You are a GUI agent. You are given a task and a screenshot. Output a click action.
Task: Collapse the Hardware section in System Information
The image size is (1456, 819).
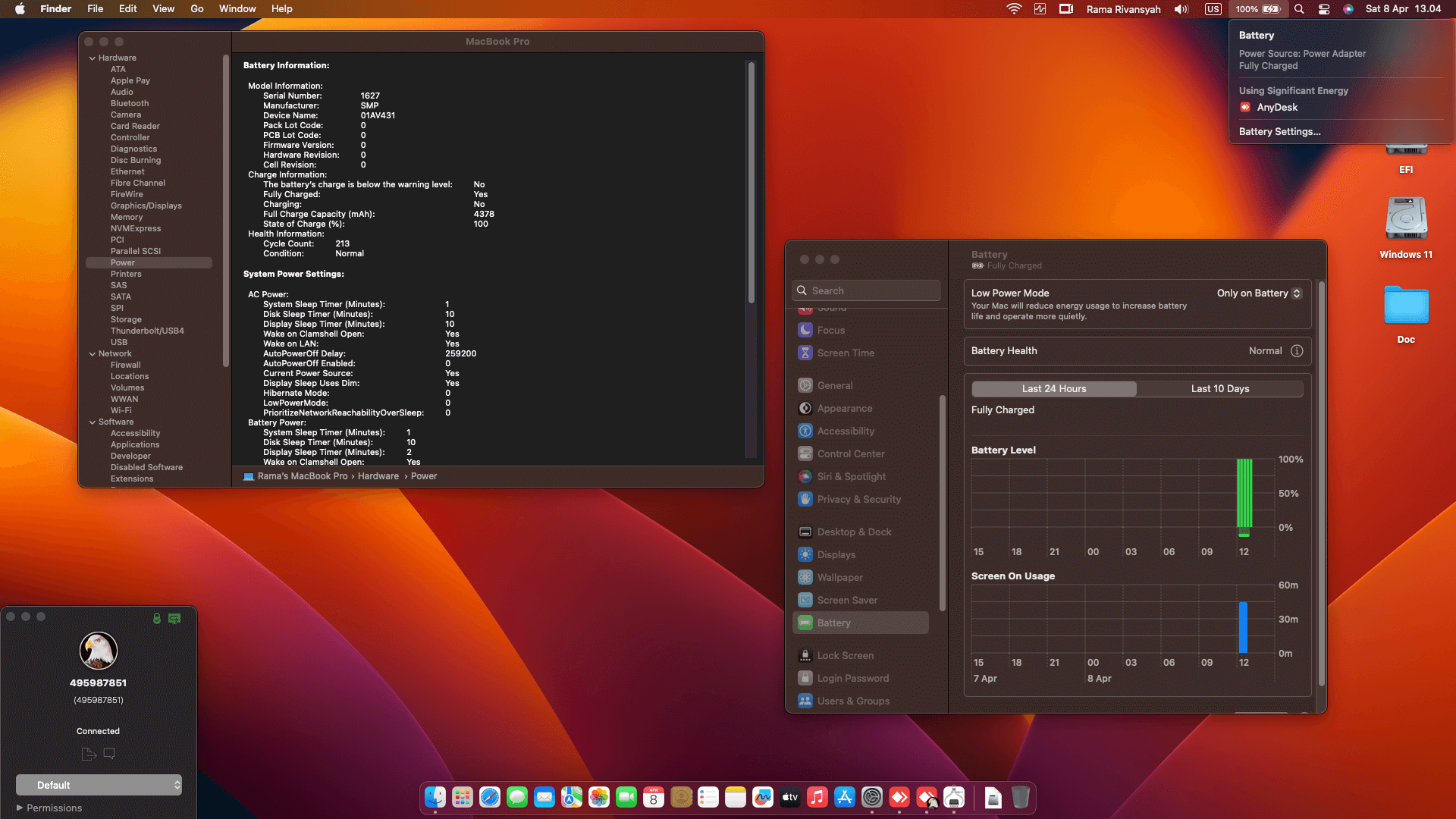coord(92,58)
